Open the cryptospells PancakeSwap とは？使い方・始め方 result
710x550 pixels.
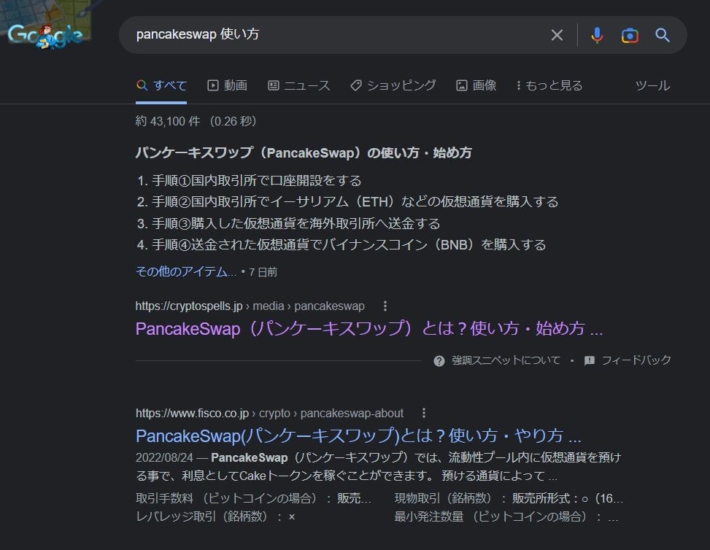pyautogui.click(x=369, y=329)
